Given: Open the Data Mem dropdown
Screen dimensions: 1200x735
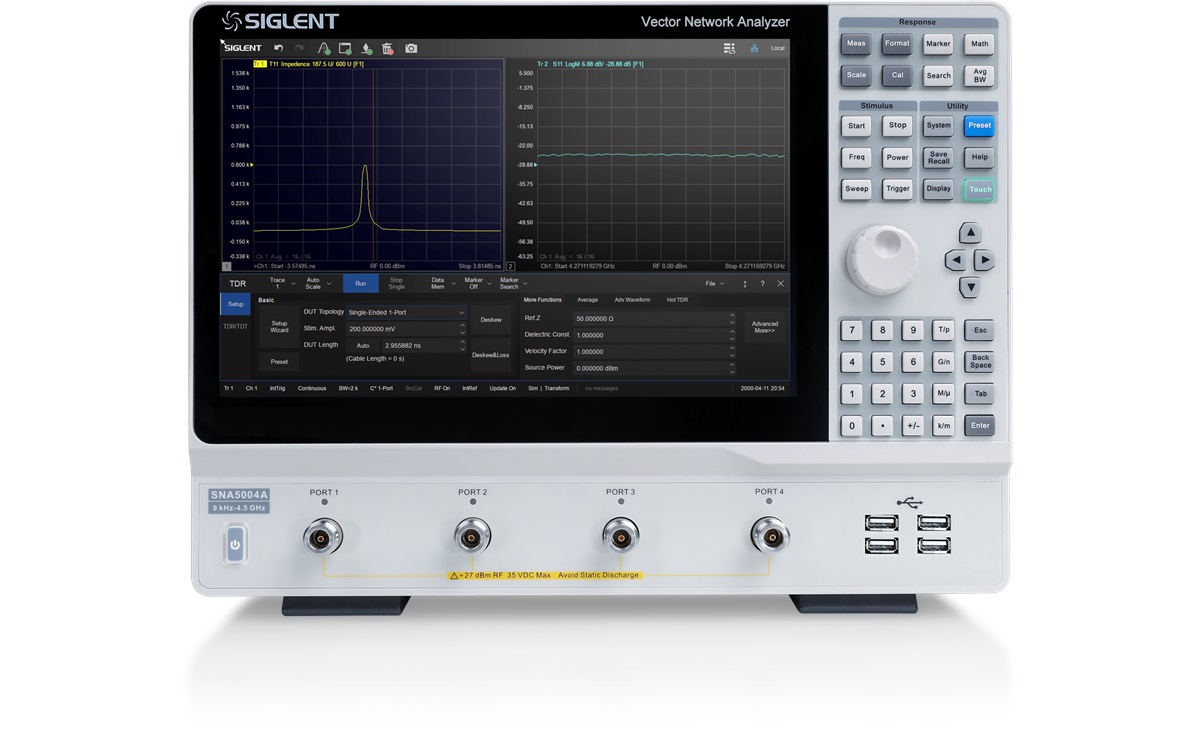Looking at the screenshot, I should pyautogui.click(x=441, y=284).
